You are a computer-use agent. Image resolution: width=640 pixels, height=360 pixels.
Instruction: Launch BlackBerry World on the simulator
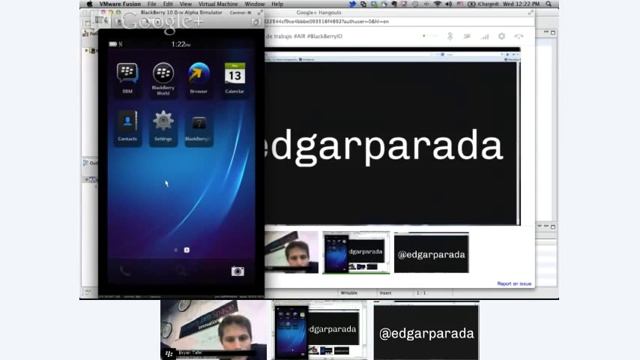pyautogui.click(x=163, y=79)
